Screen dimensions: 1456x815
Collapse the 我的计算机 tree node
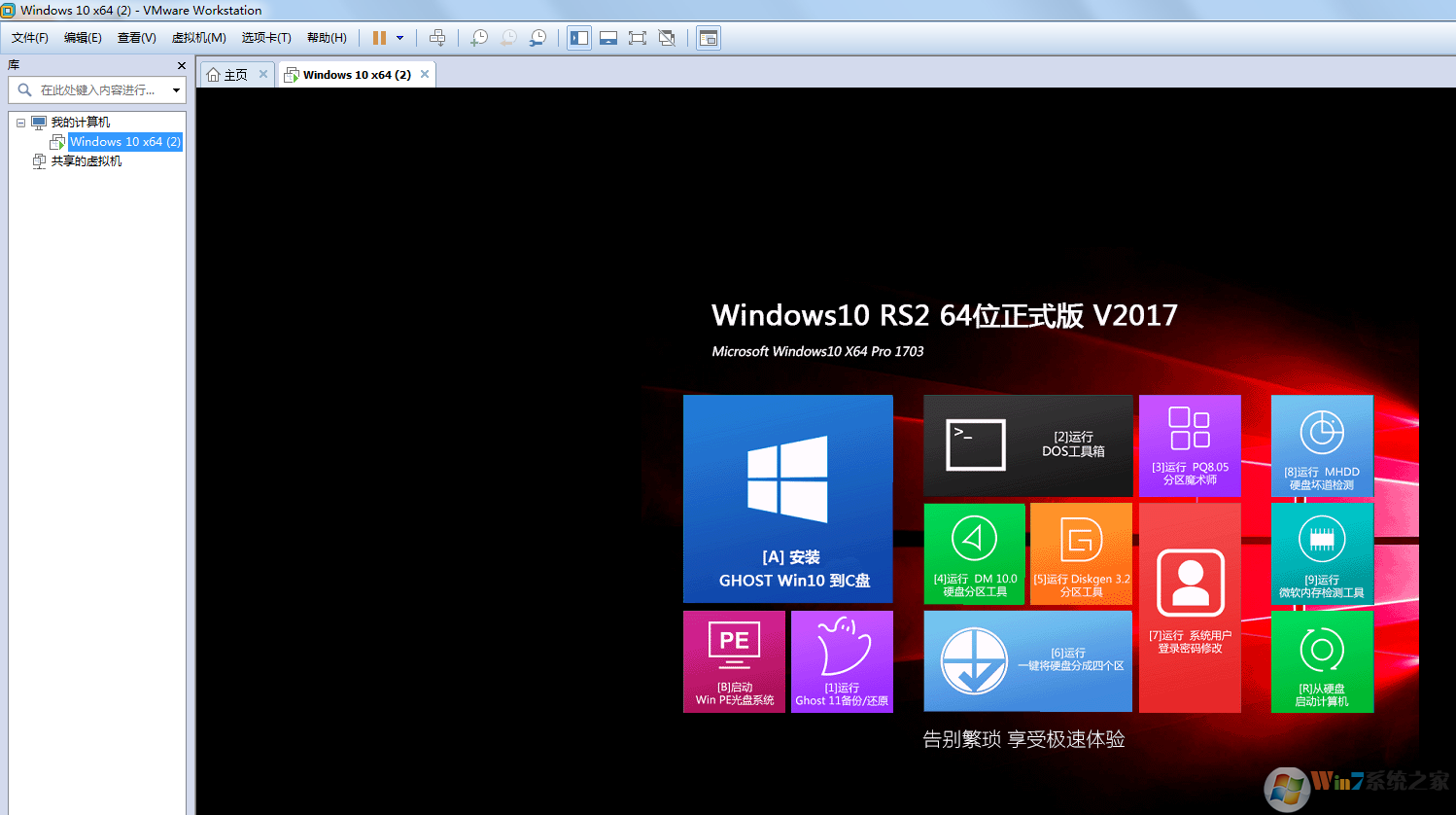(x=20, y=123)
